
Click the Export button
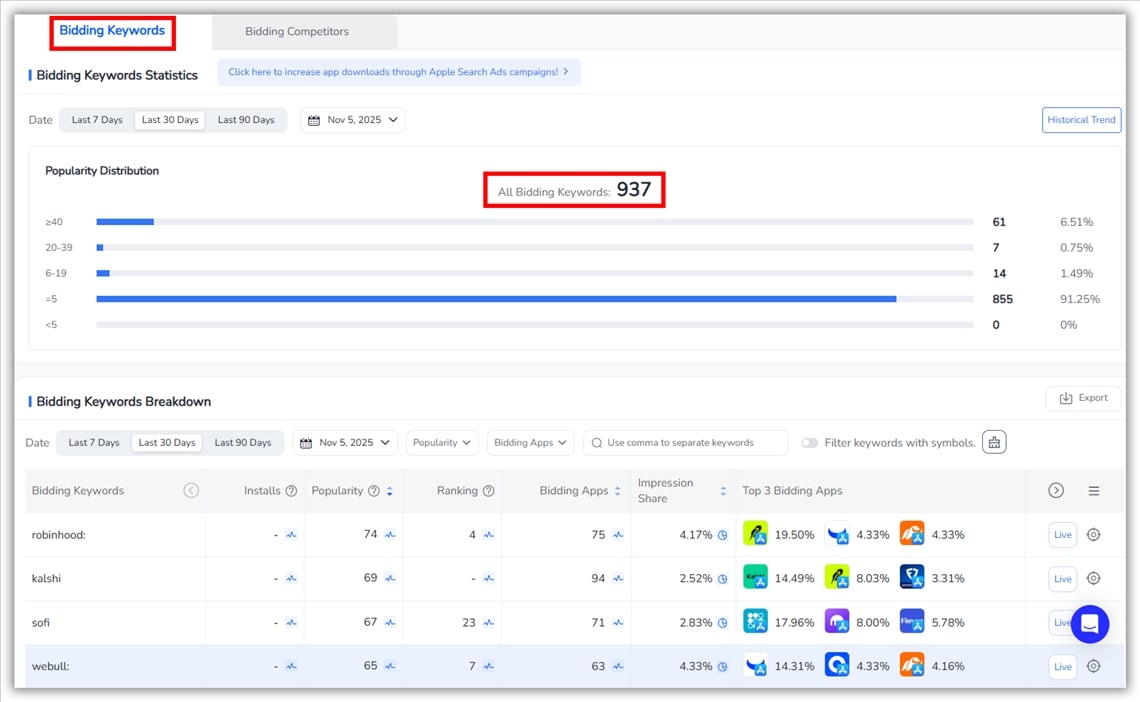point(1083,398)
